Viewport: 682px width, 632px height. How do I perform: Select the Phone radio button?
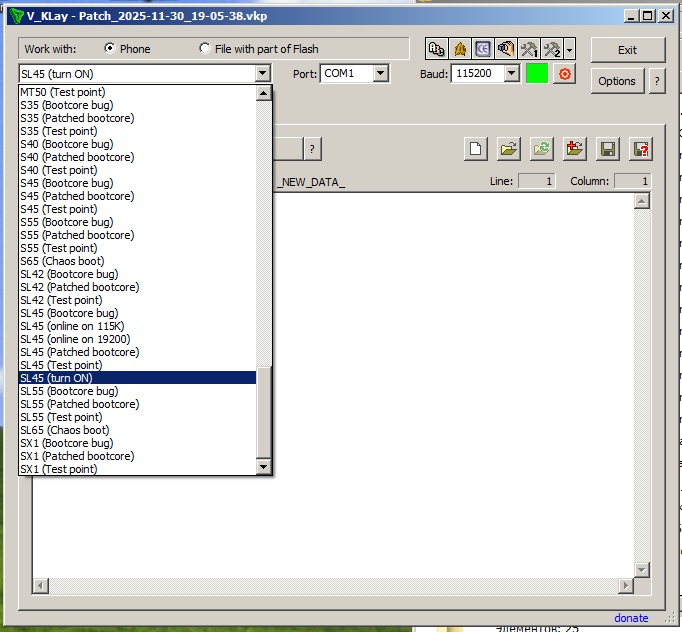coord(110,49)
